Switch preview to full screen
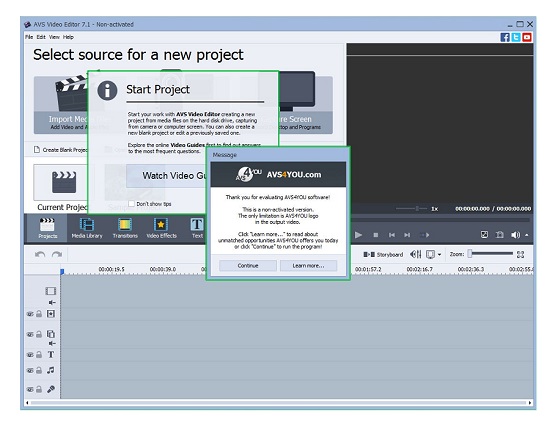Image resolution: width=550 pixels, height=423 pixels. 484,235
